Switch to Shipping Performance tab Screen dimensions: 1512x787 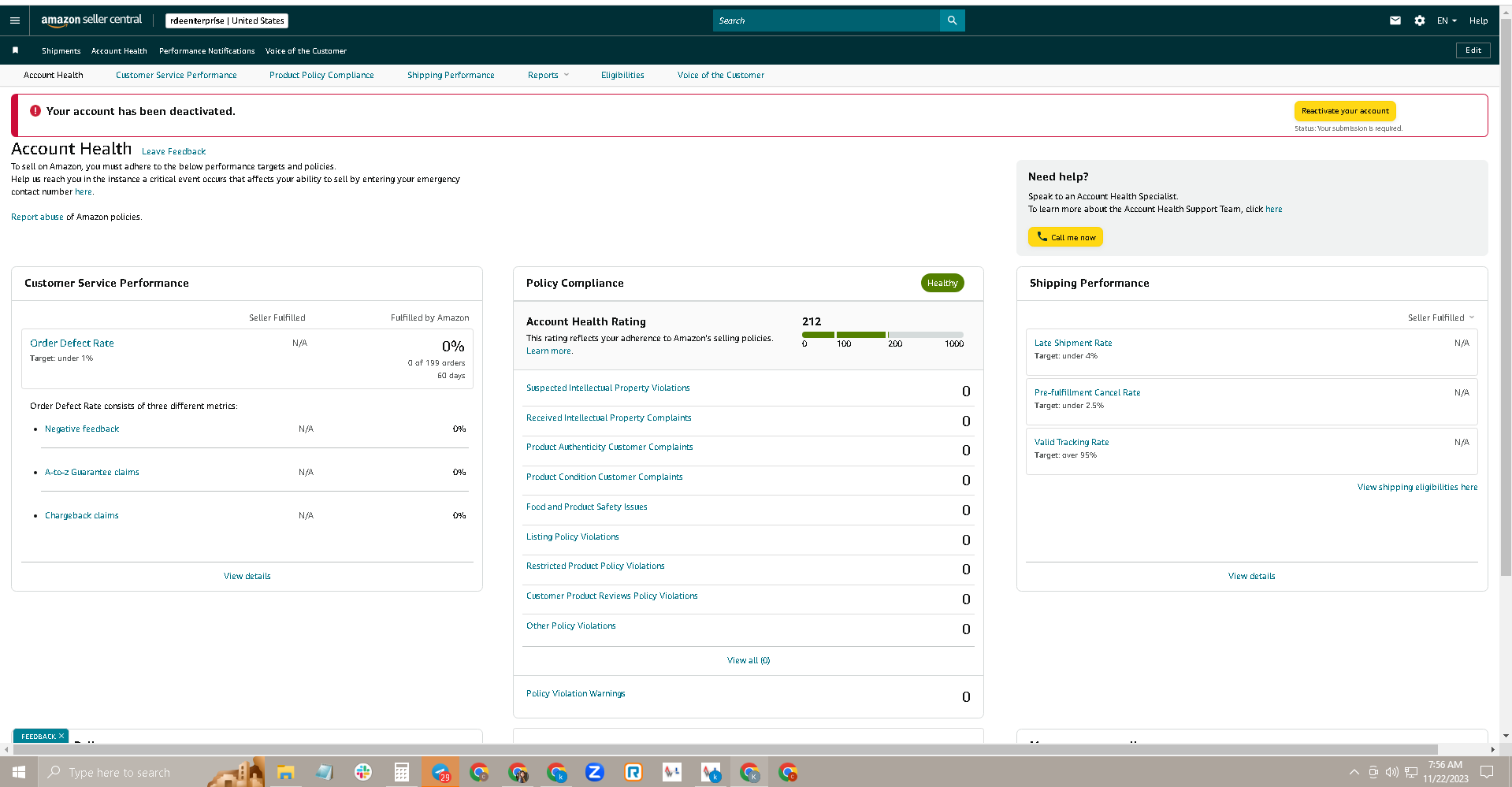[x=451, y=75]
